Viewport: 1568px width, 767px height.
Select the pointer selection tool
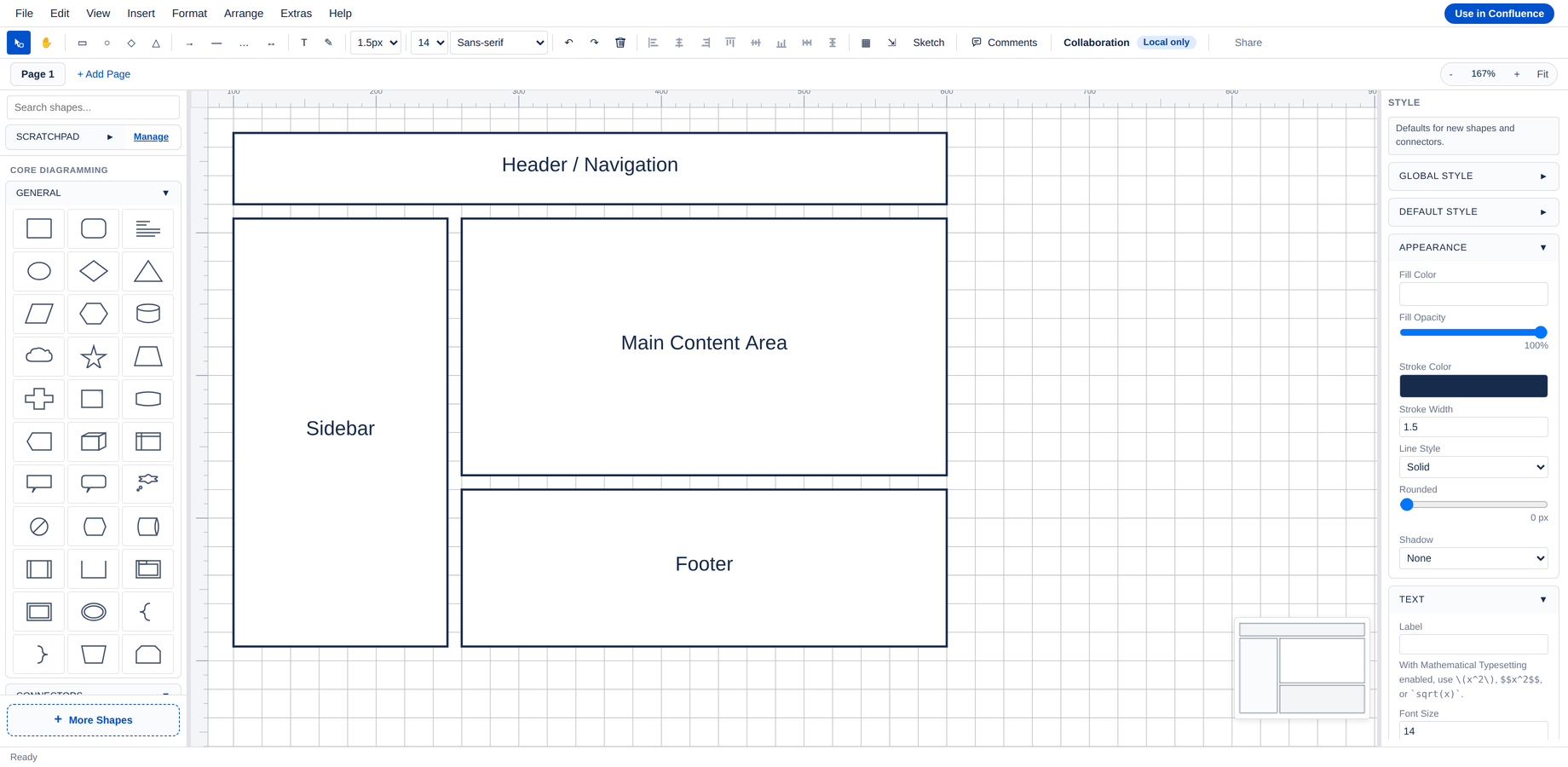pos(19,43)
